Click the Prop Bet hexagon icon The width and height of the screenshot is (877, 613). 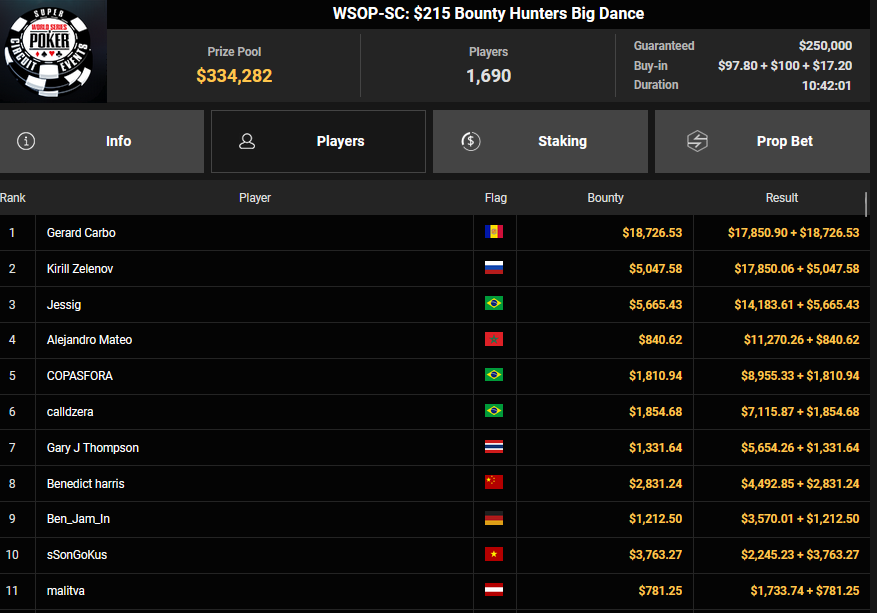pyautogui.click(x=697, y=141)
